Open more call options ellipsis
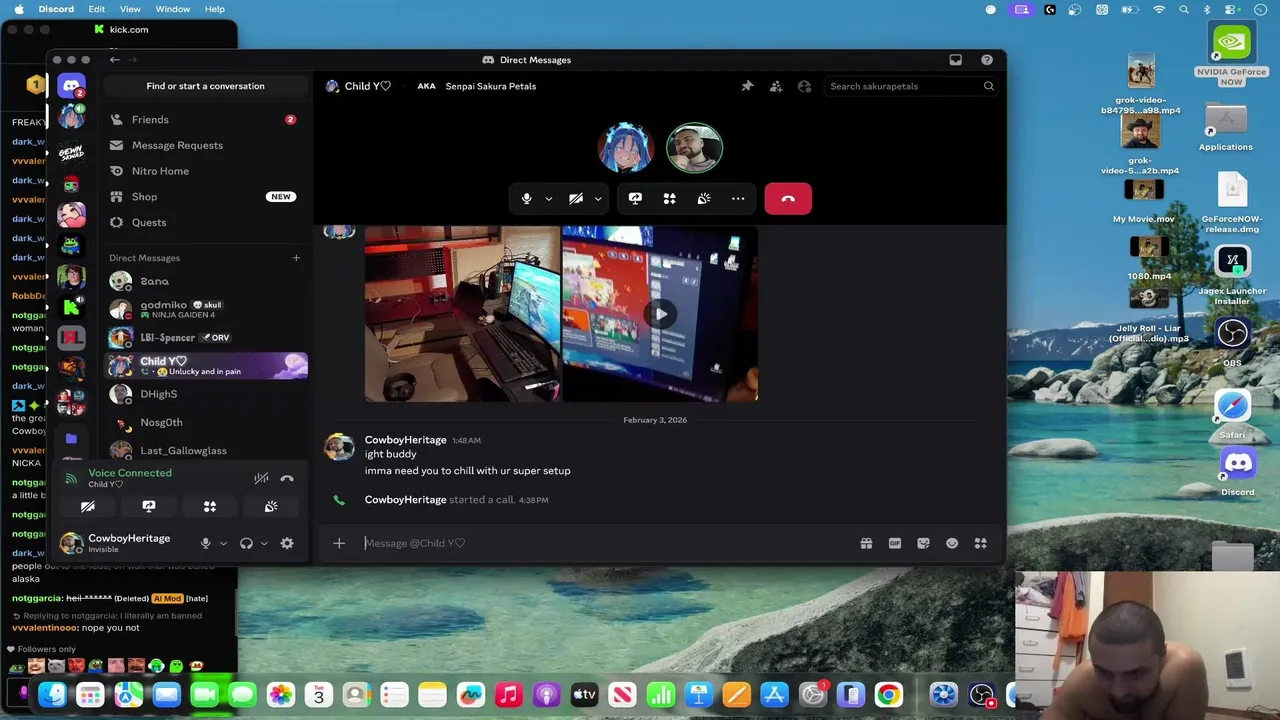1280x720 pixels. 738,199
